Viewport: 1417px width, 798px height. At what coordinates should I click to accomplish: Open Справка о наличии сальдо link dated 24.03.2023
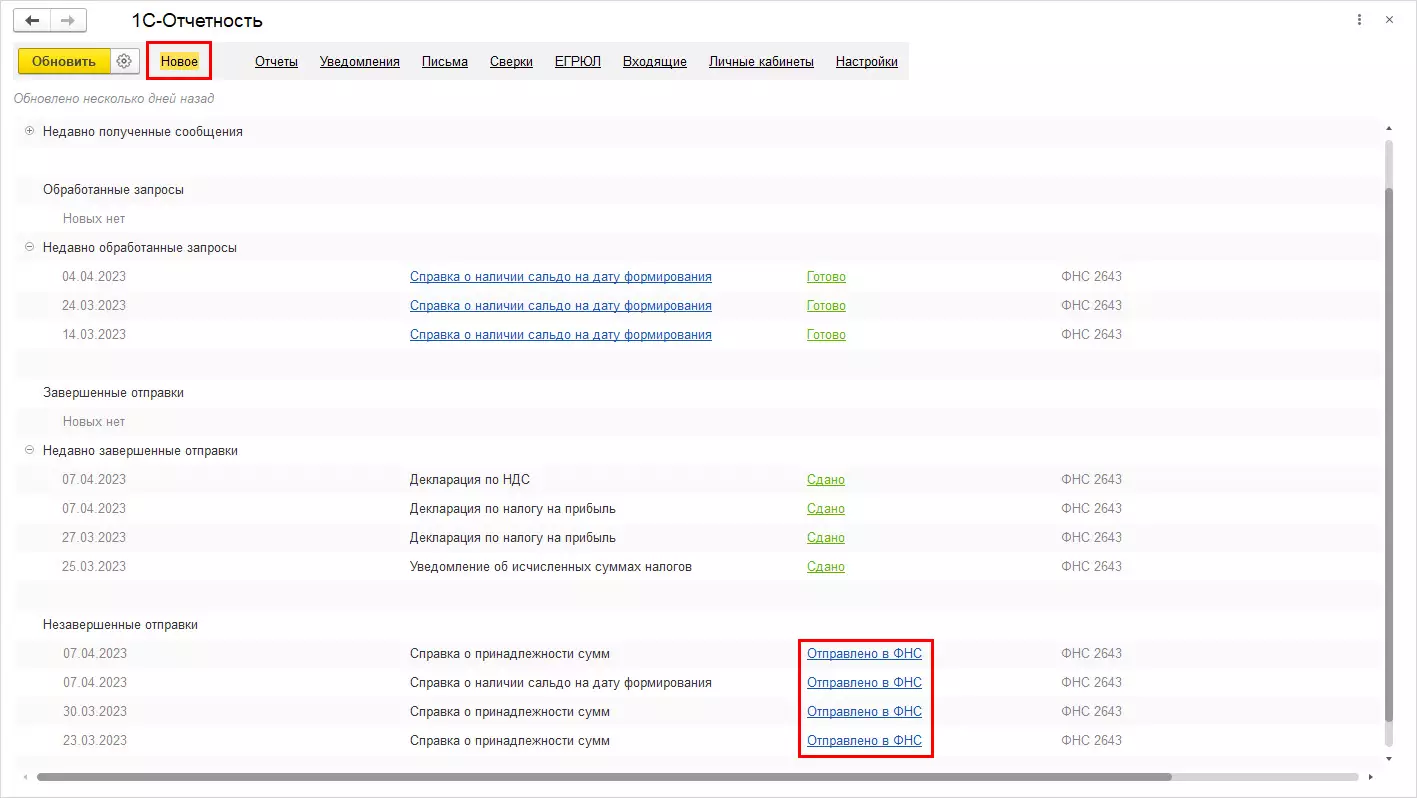(x=561, y=305)
